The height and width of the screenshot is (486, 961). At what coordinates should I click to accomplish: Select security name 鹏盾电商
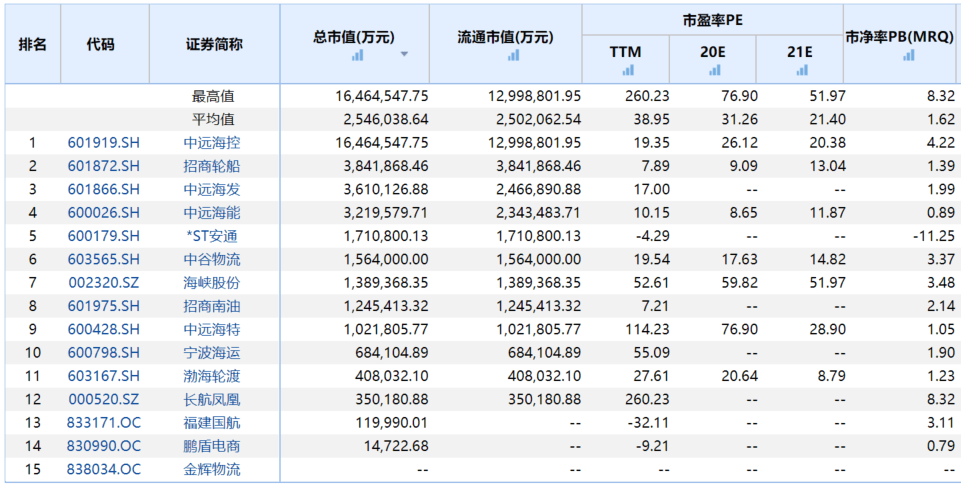[212, 446]
